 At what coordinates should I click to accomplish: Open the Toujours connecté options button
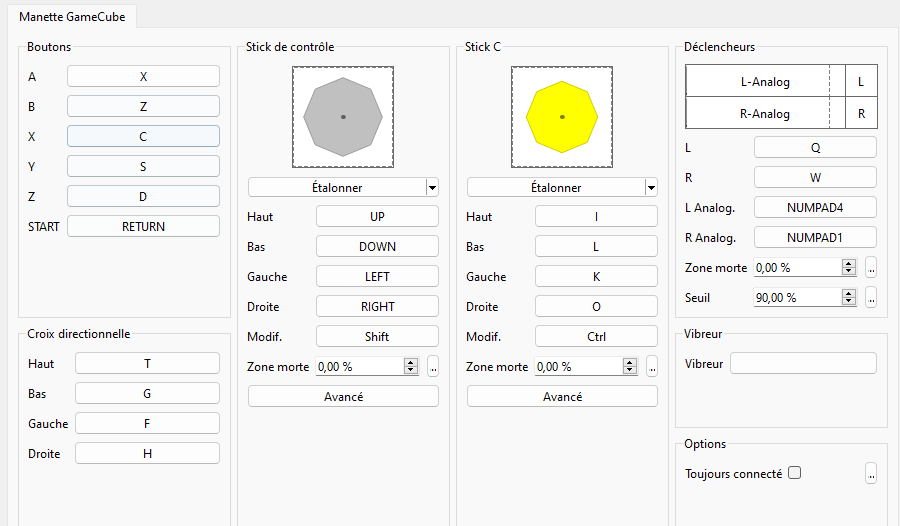(x=871, y=473)
